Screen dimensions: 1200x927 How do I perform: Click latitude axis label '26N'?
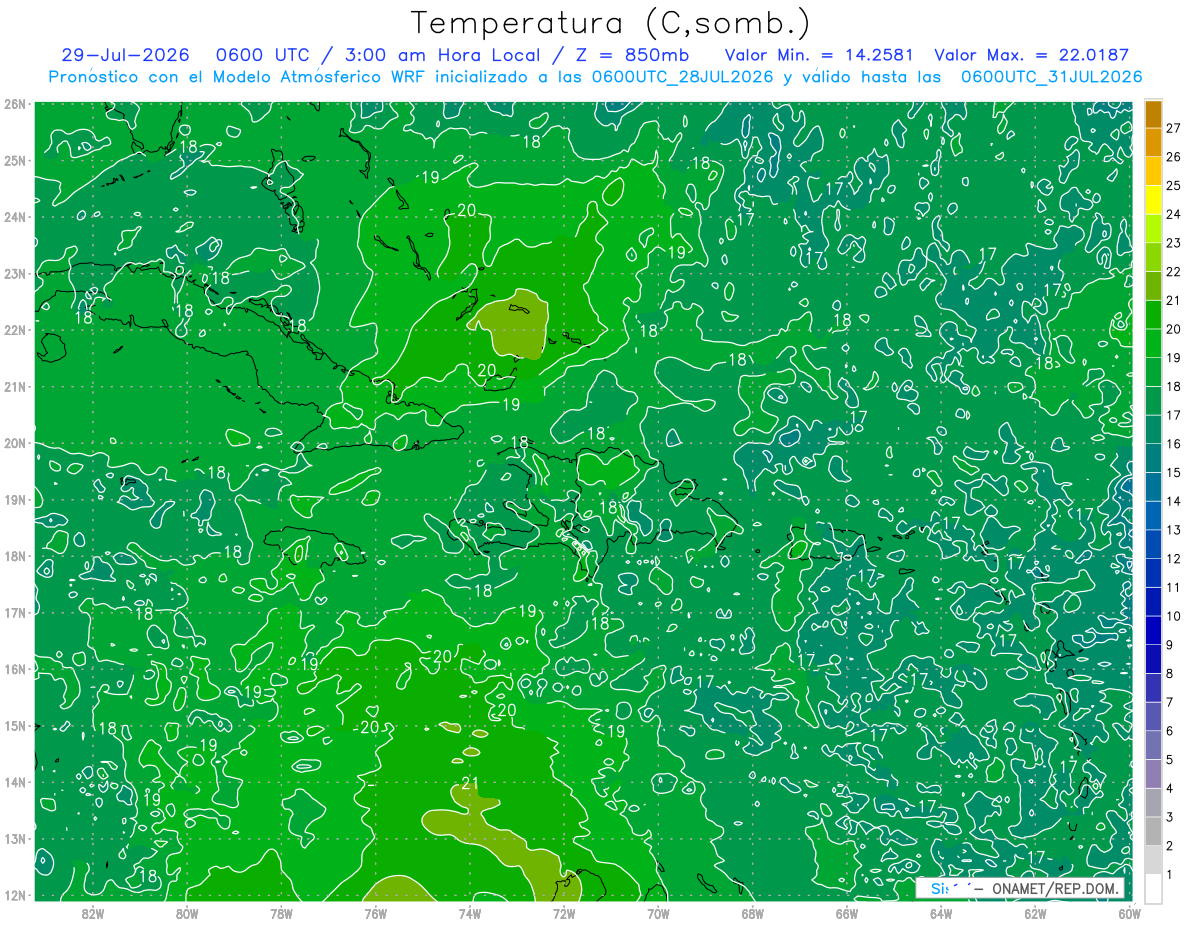[x=14, y=104]
